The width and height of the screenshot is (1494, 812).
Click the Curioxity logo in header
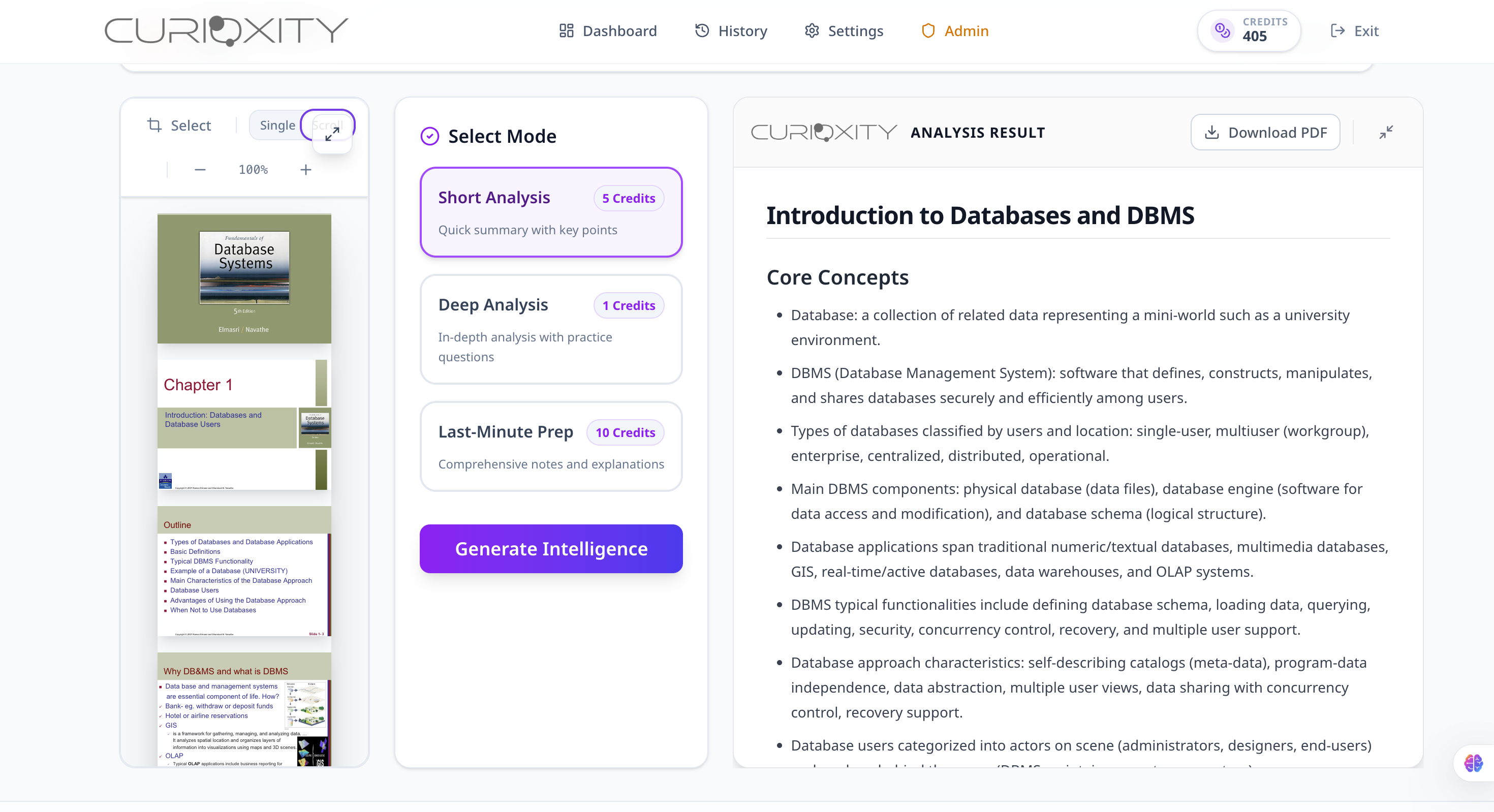coord(226,30)
